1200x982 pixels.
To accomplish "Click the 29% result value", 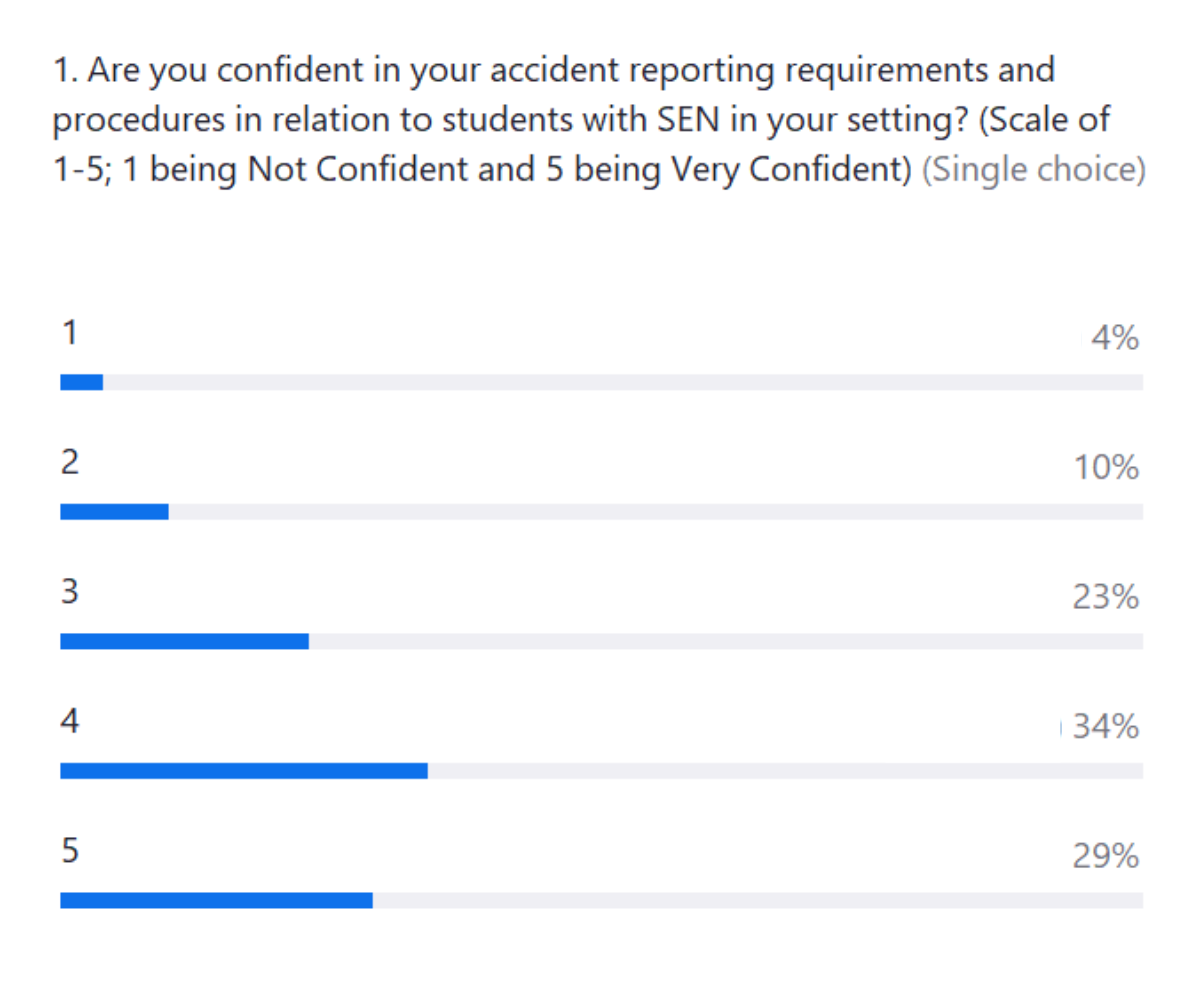I will (1106, 857).
